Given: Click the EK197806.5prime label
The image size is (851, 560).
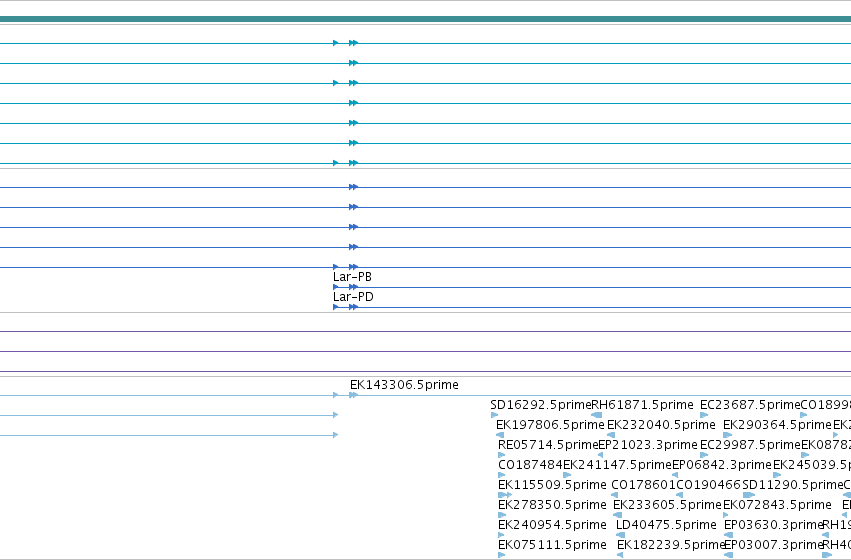Looking at the screenshot, I should point(550,425).
